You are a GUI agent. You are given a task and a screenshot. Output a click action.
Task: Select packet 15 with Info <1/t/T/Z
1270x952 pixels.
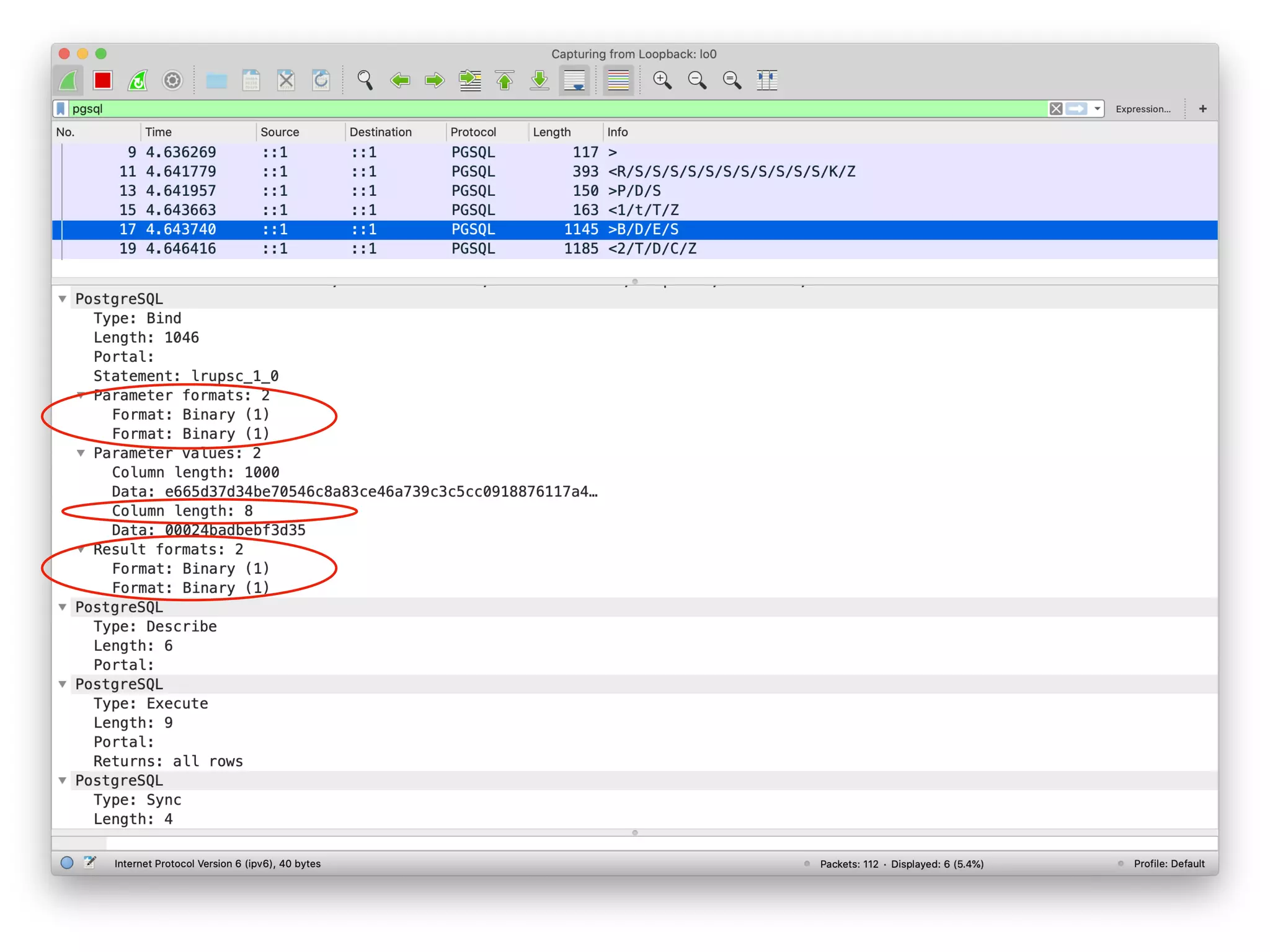coord(635,210)
